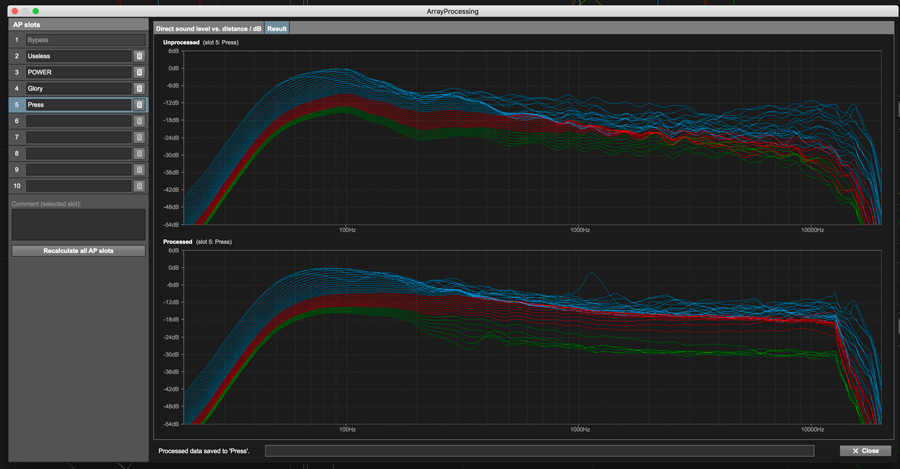Select the Useless AP slot

click(79, 56)
